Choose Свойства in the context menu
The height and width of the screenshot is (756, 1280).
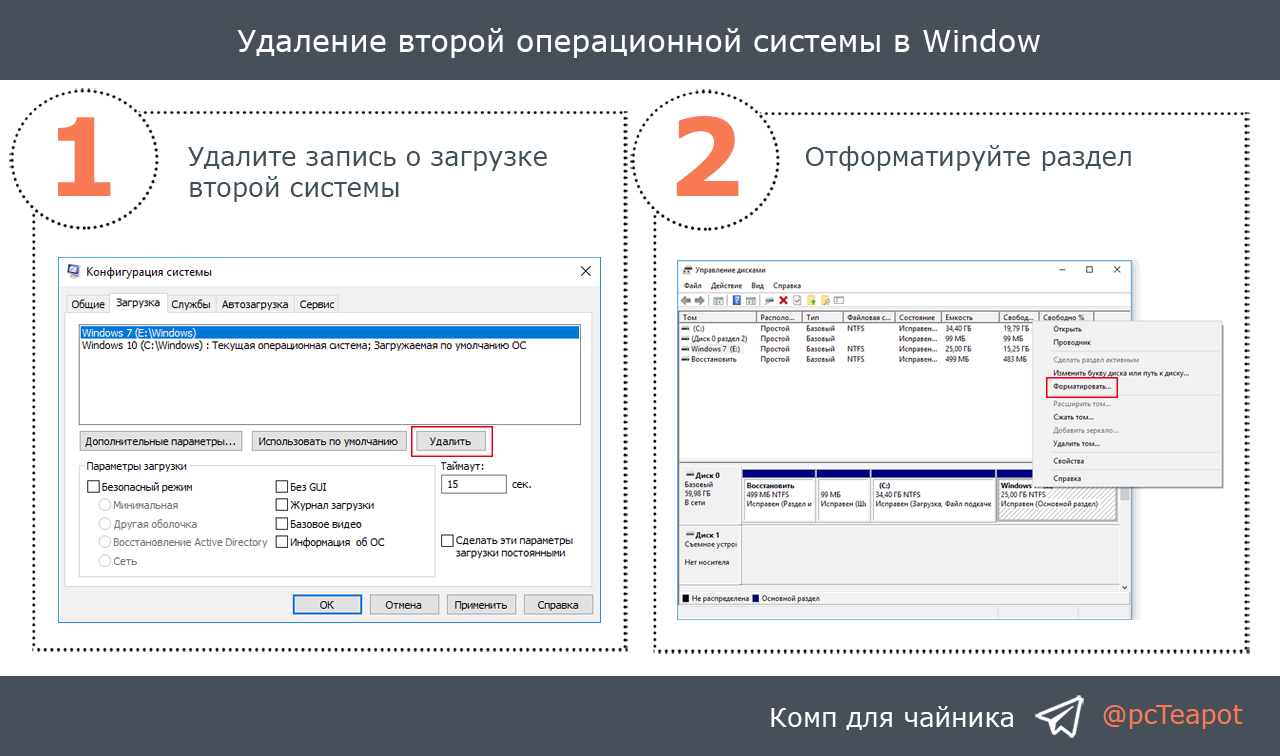tap(1068, 461)
